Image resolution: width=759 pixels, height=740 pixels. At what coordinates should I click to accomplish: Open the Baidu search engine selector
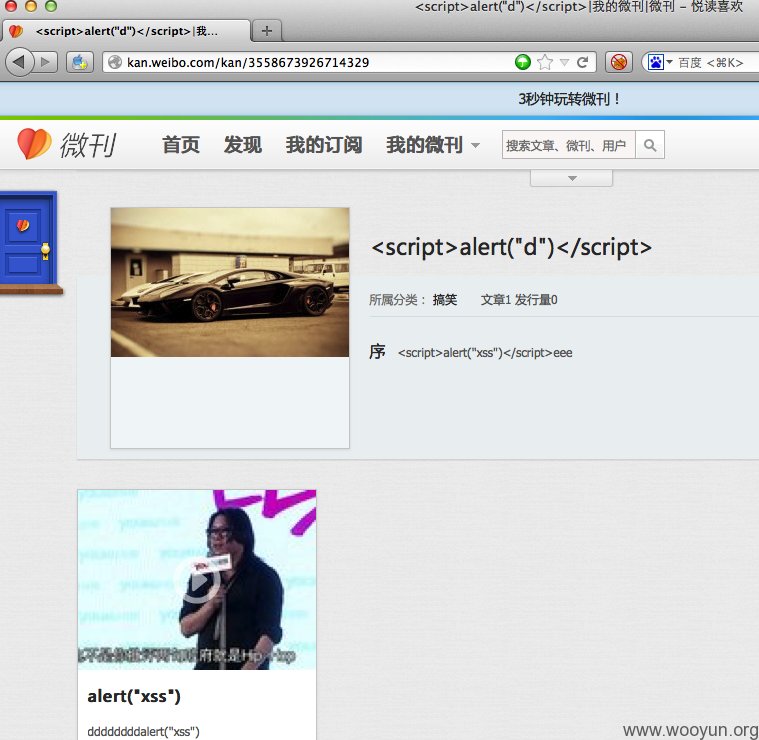coord(660,62)
